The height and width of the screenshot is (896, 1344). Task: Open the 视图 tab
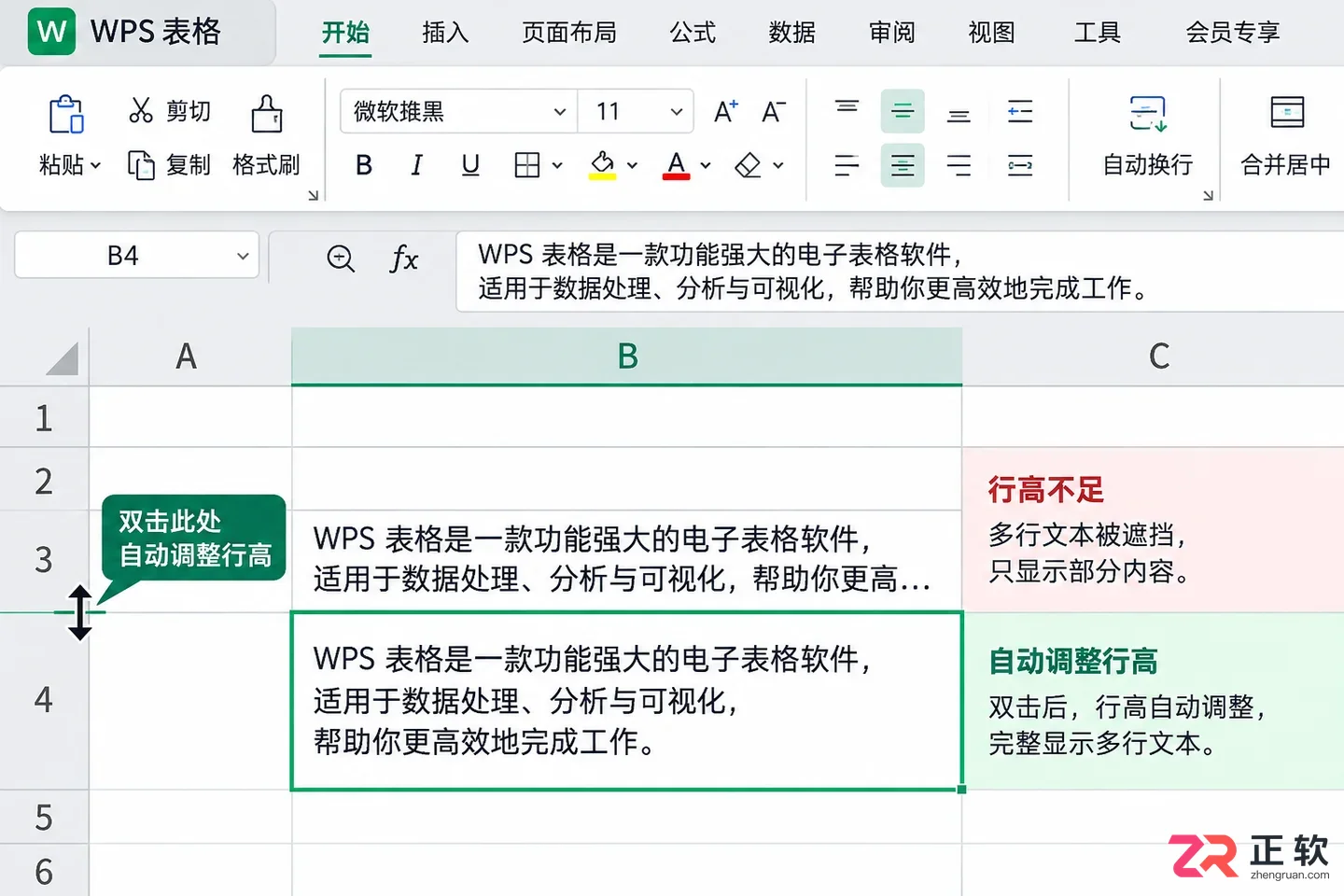(991, 33)
